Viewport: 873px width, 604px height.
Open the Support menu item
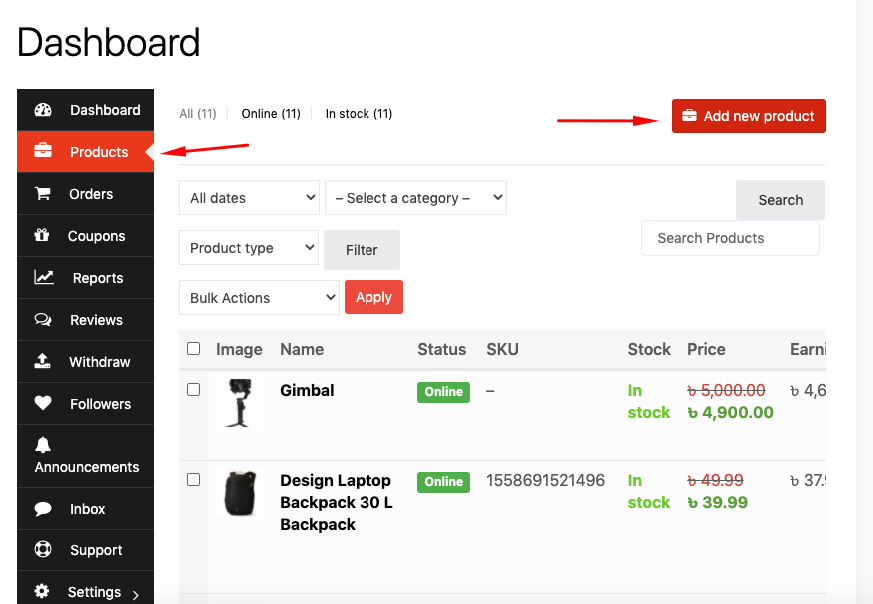click(x=86, y=550)
